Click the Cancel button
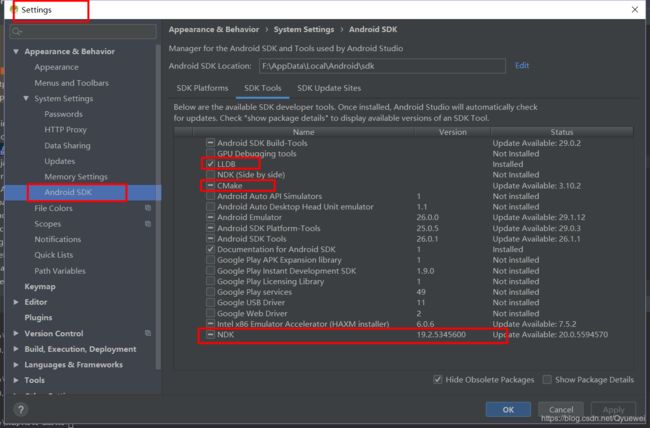Viewport: 650px width, 428px height. (x=561, y=410)
